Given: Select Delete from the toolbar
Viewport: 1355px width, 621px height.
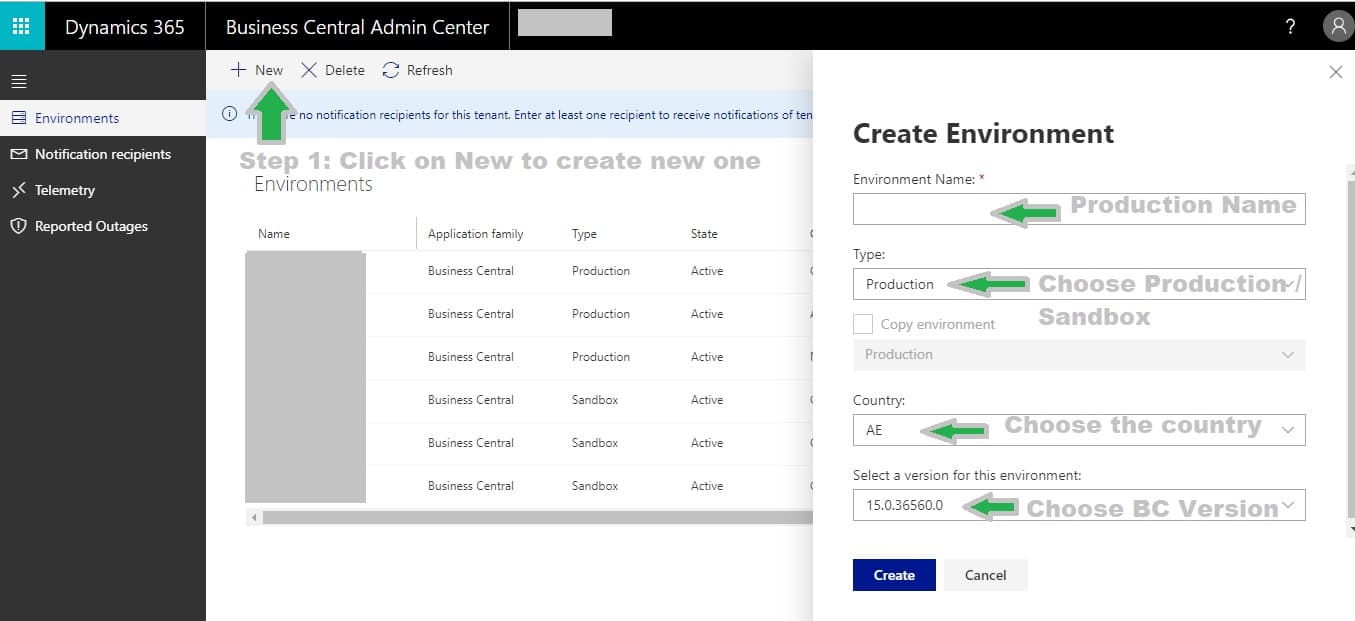Looking at the screenshot, I should [333, 70].
